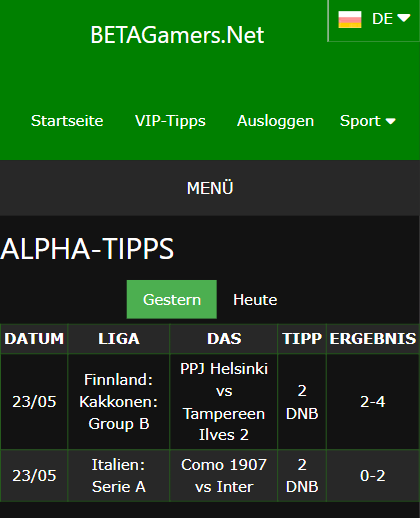Click Finnland: Kakkonen: Group B league cell

click(119, 402)
